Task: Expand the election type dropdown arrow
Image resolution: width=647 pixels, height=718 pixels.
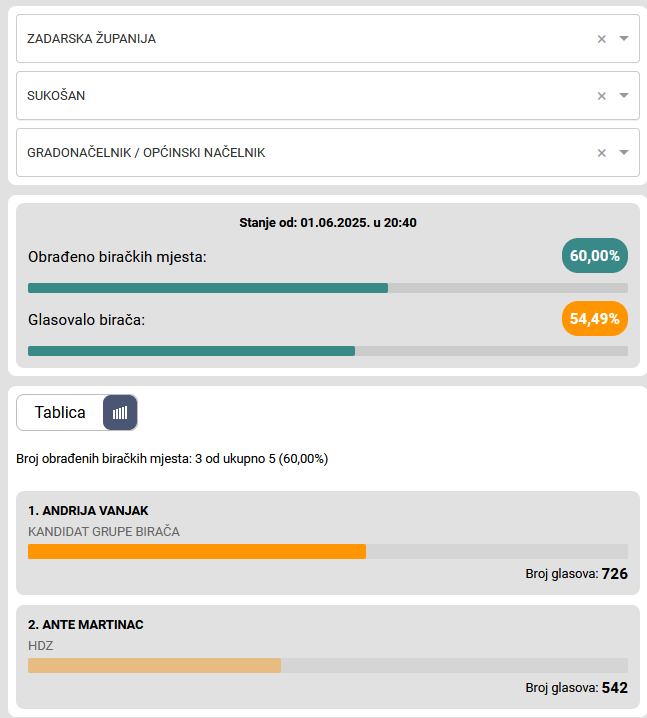Action: 624,153
